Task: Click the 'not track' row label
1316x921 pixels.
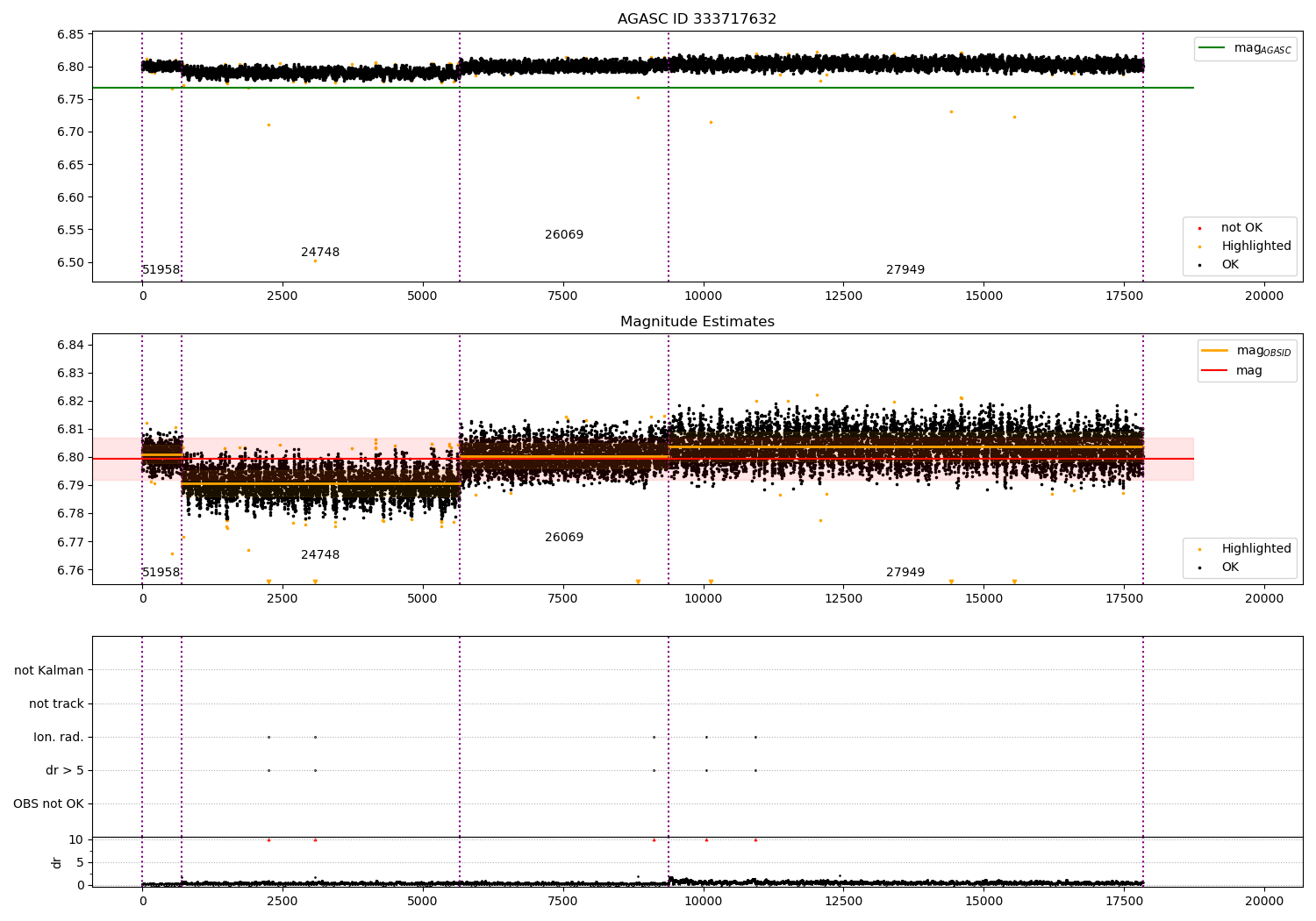Action: coord(56,704)
